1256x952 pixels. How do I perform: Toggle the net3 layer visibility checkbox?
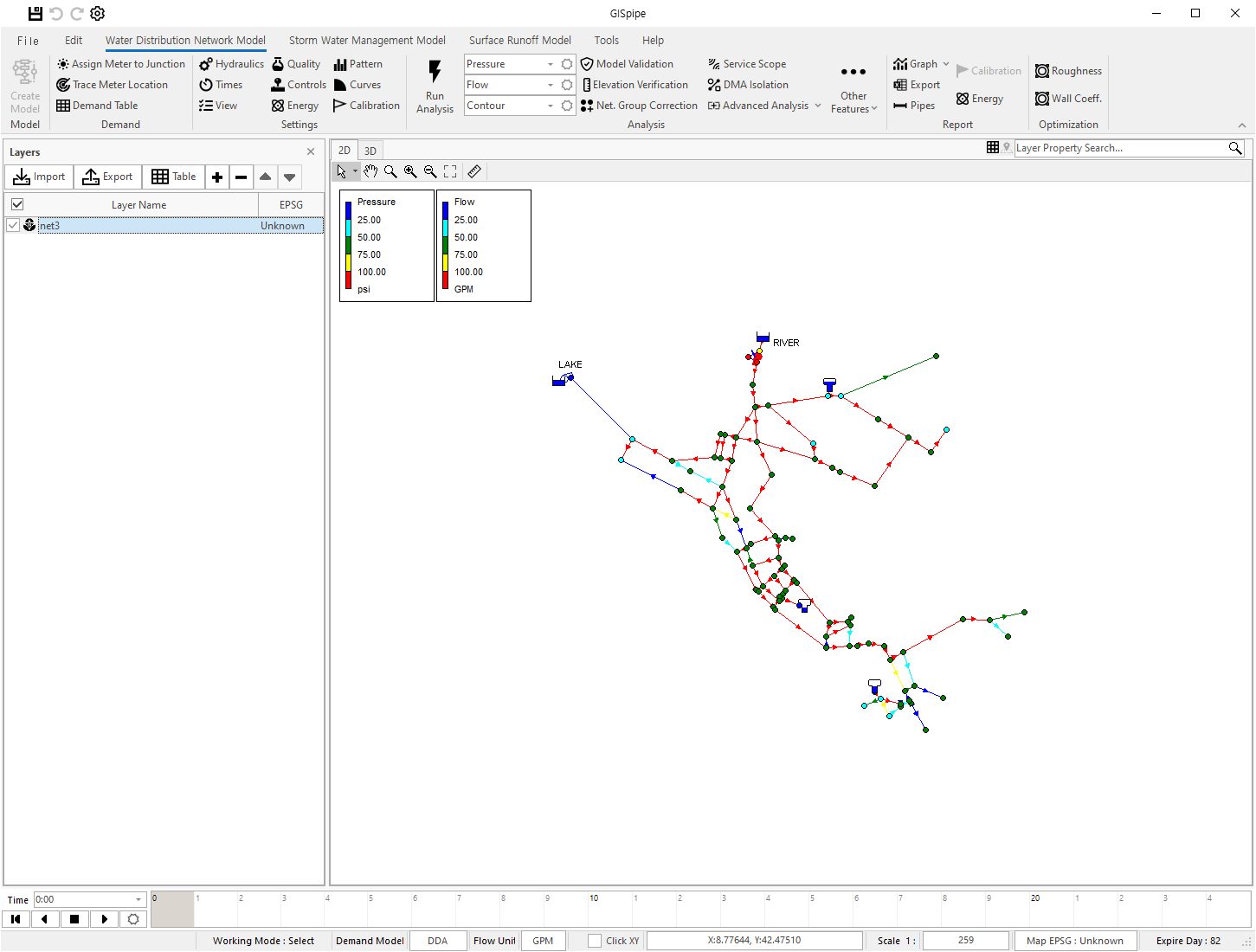pos(13,225)
